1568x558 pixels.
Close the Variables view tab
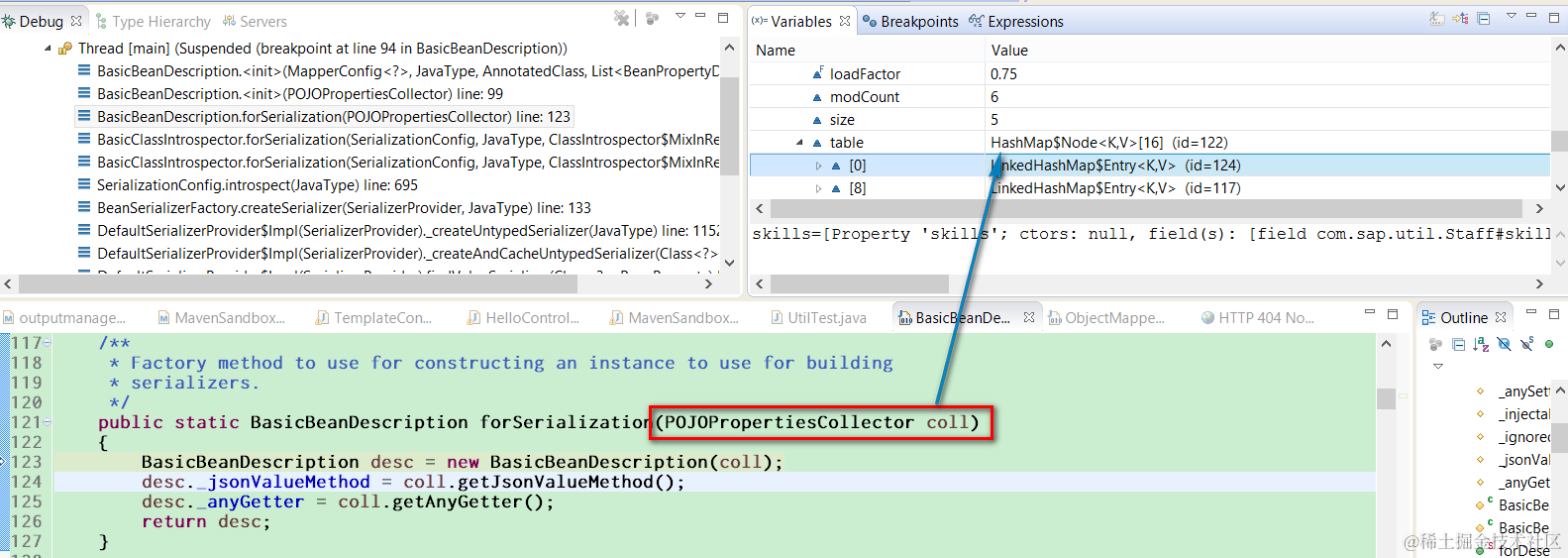pyautogui.click(x=845, y=21)
